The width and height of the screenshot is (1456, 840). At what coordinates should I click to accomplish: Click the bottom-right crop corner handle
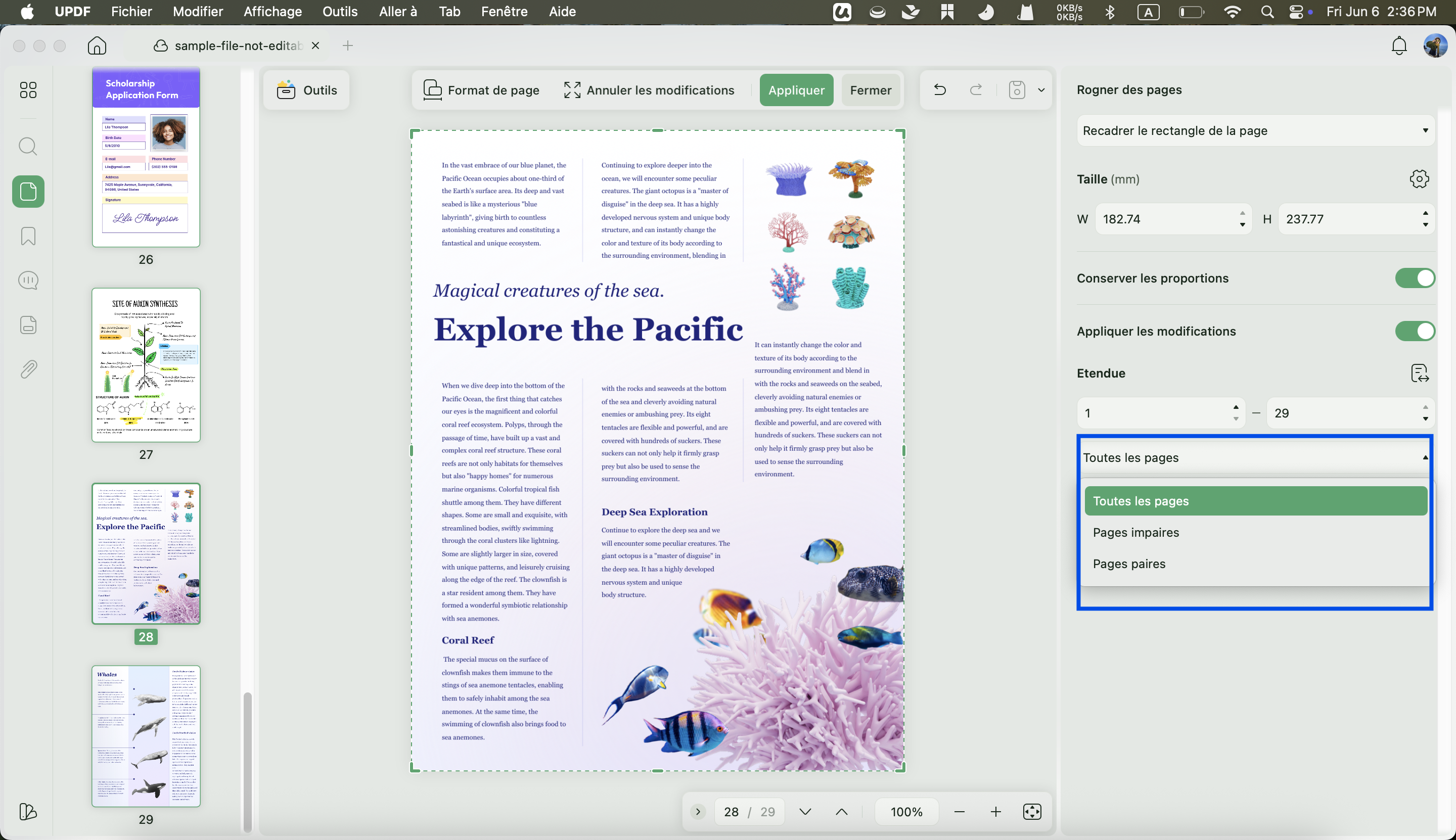pyautogui.click(x=901, y=767)
